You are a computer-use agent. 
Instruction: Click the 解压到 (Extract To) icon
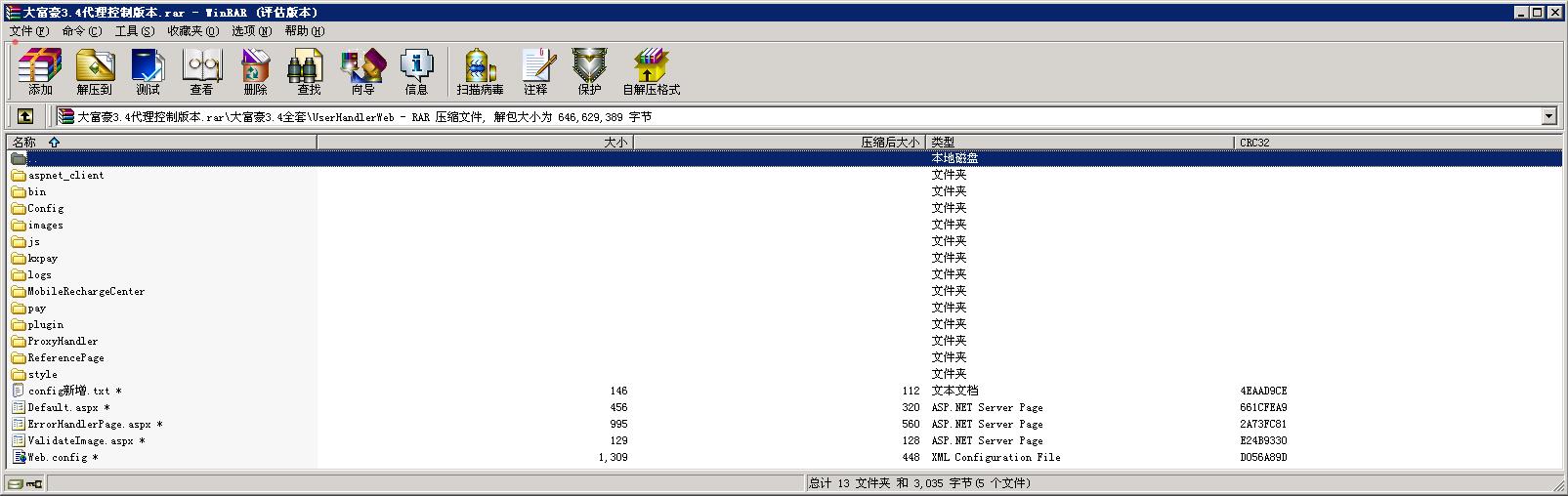(x=94, y=71)
